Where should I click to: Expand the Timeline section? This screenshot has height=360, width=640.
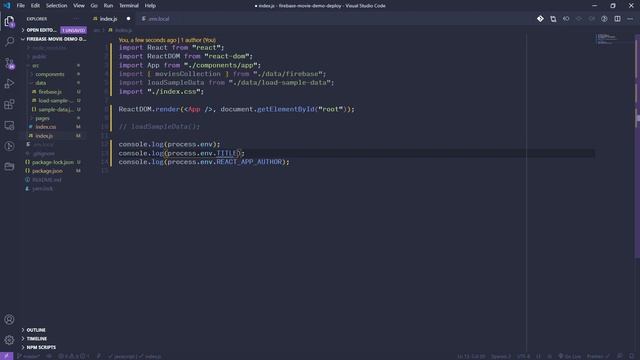coord(37,338)
